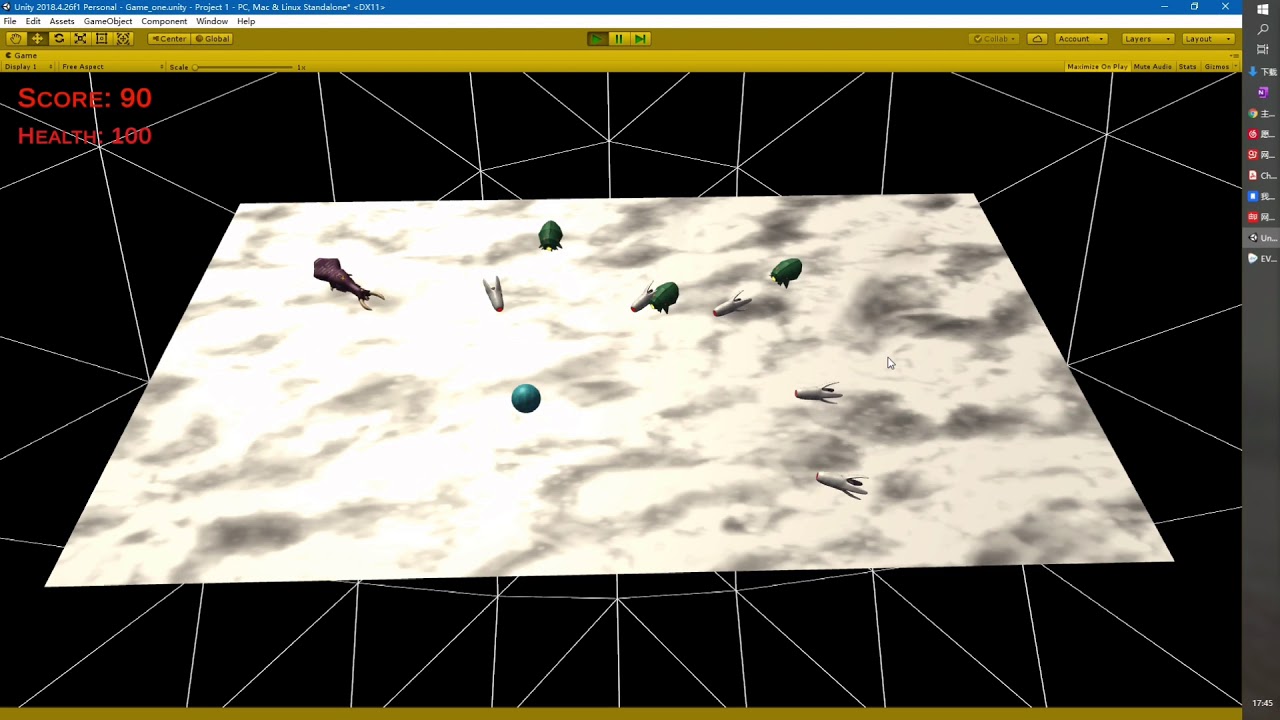Open the Free Aspect dropdown
Image resolution: width=1280 pixels, height=720 pixels.
point(110,67)
